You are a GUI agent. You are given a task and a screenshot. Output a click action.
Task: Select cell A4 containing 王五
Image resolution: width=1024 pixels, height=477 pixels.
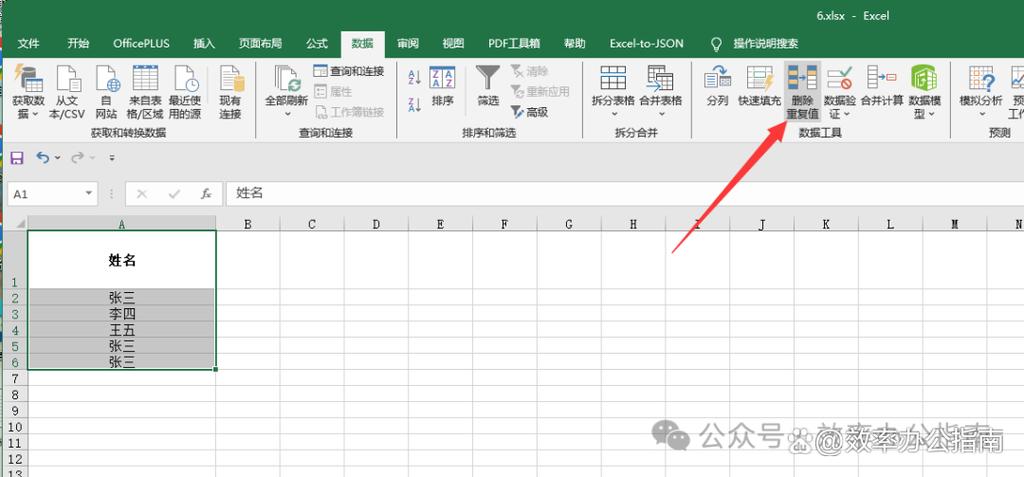(121, 330)
